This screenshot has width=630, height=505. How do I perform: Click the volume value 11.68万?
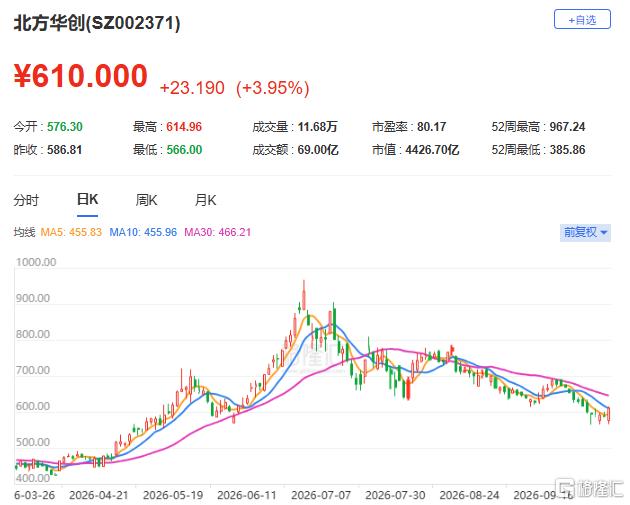coord(317,127)
